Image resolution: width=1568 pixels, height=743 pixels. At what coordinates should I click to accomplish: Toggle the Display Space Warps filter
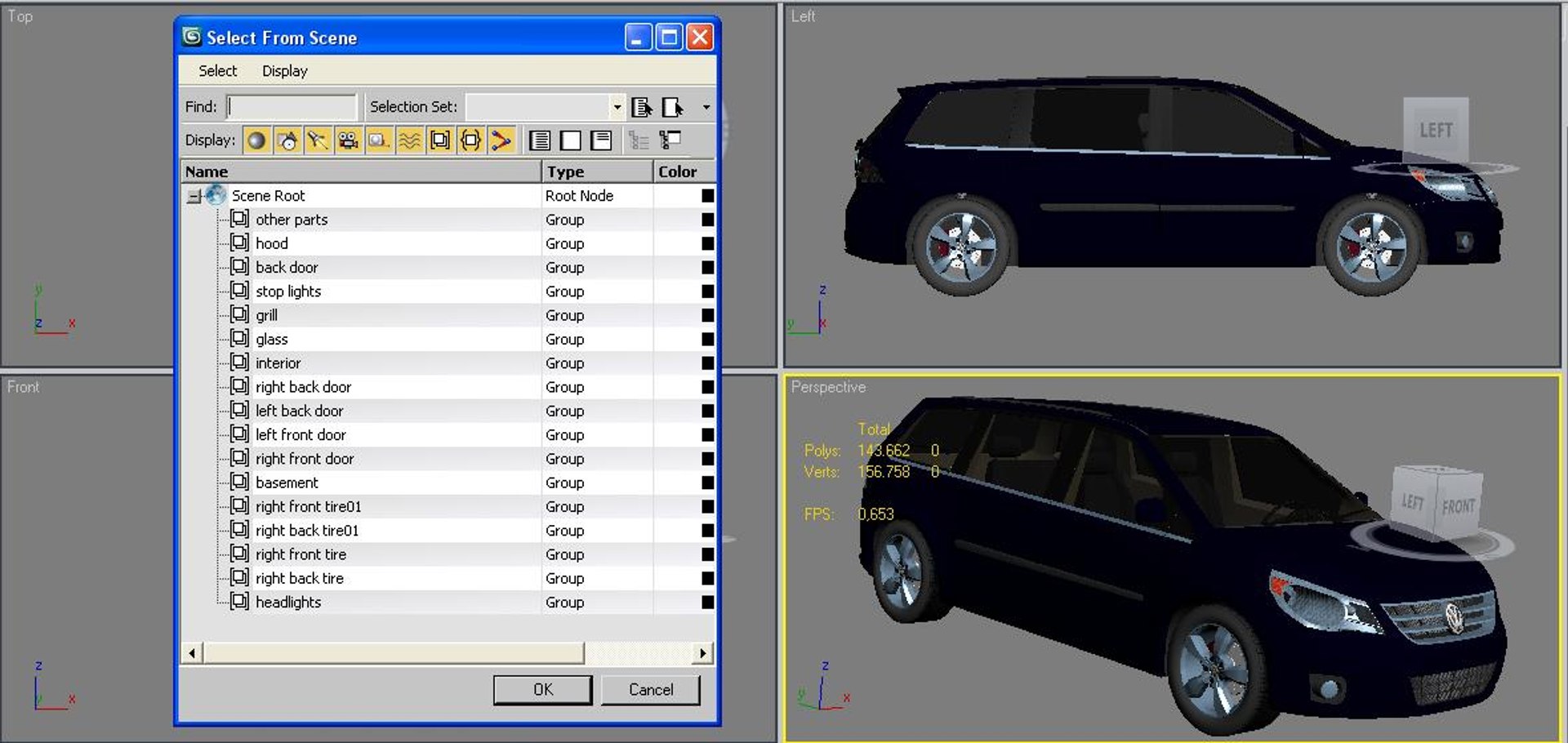pyautogui.click(x=409, y=140)
